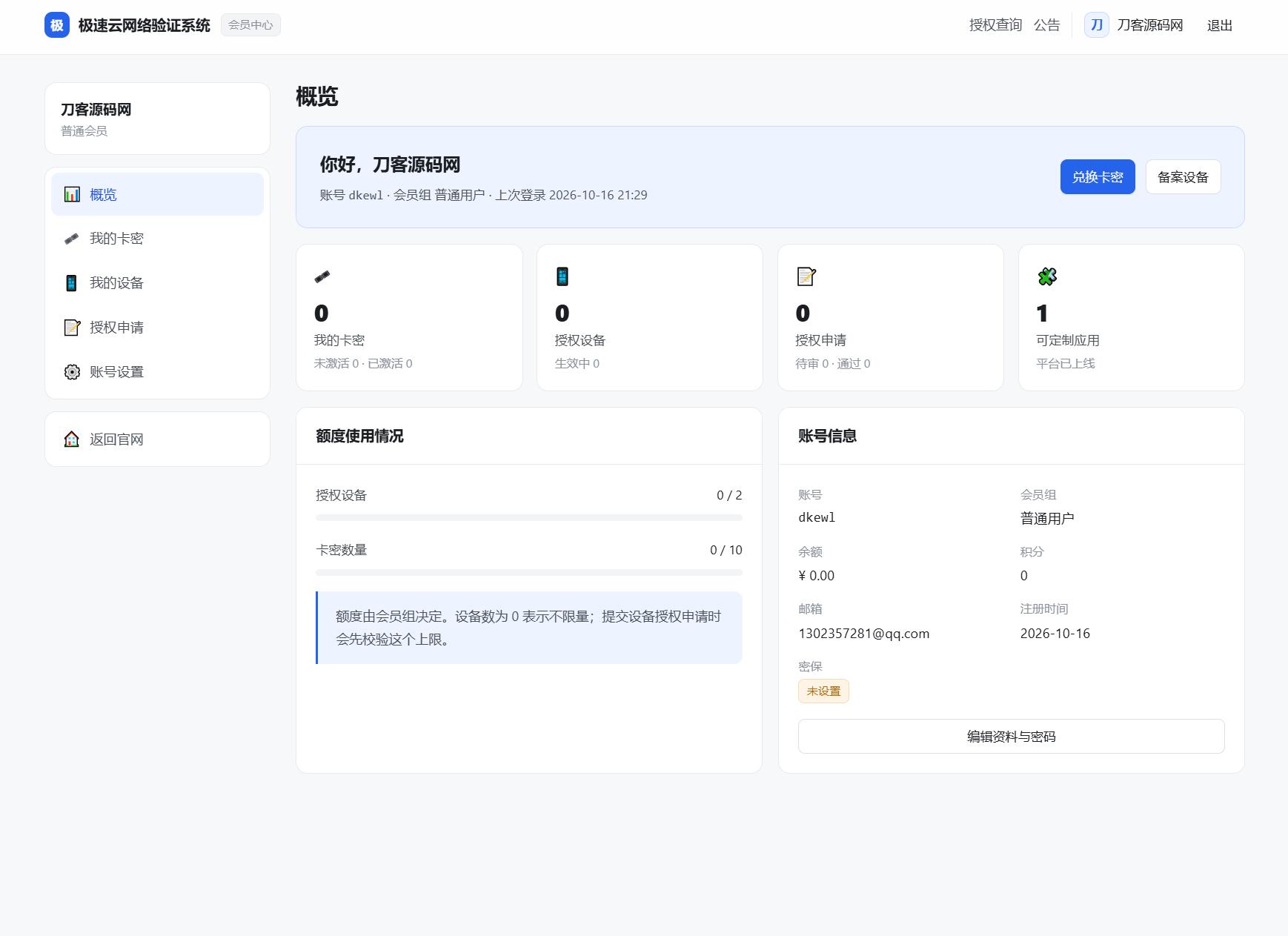This screenshot has width=1288, height=936.
Task: Open 授权查询 in the top navigation
Action: [x=995, y=25]
